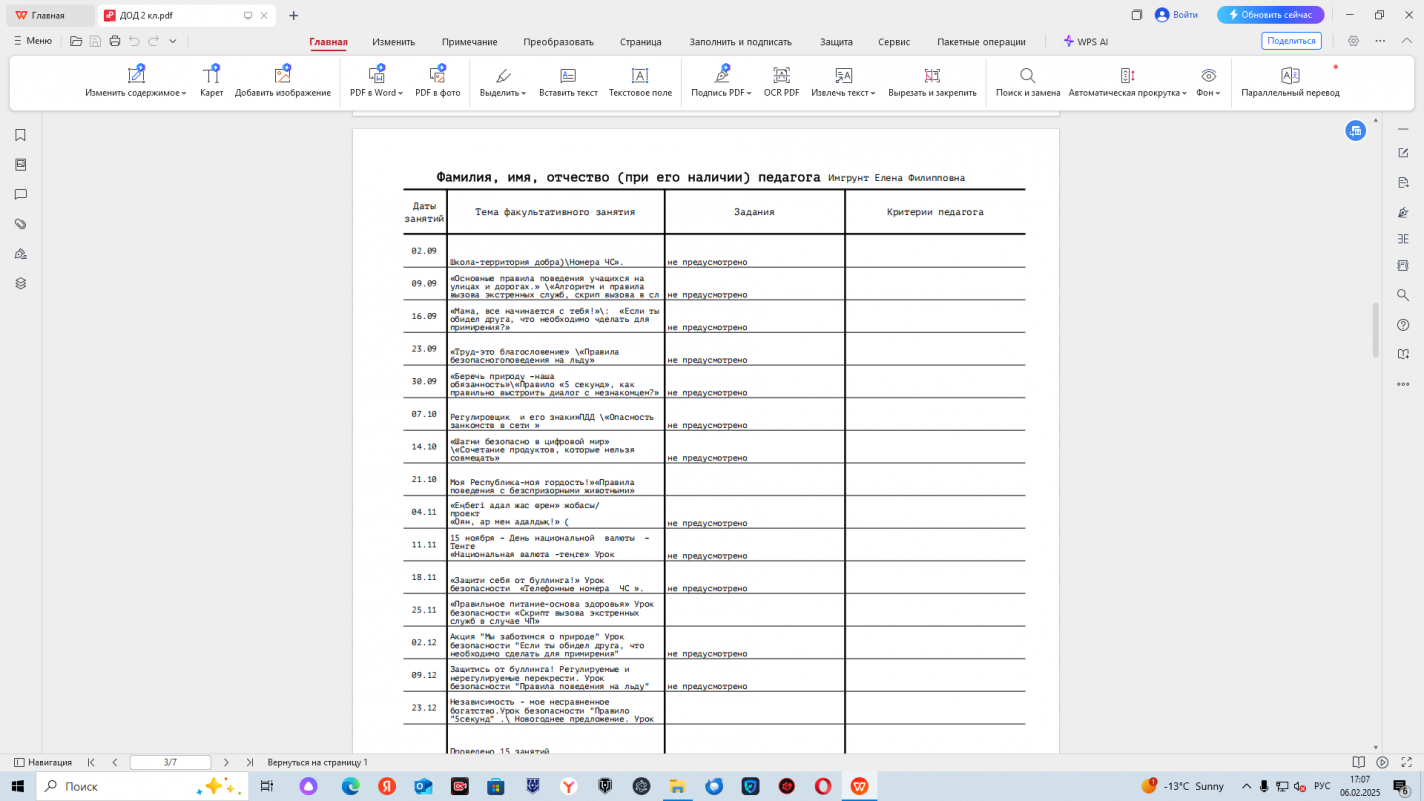Click the Вырезать и закрепить tool
This screenshot has width=1424, height=801.
tap(932, 76)
